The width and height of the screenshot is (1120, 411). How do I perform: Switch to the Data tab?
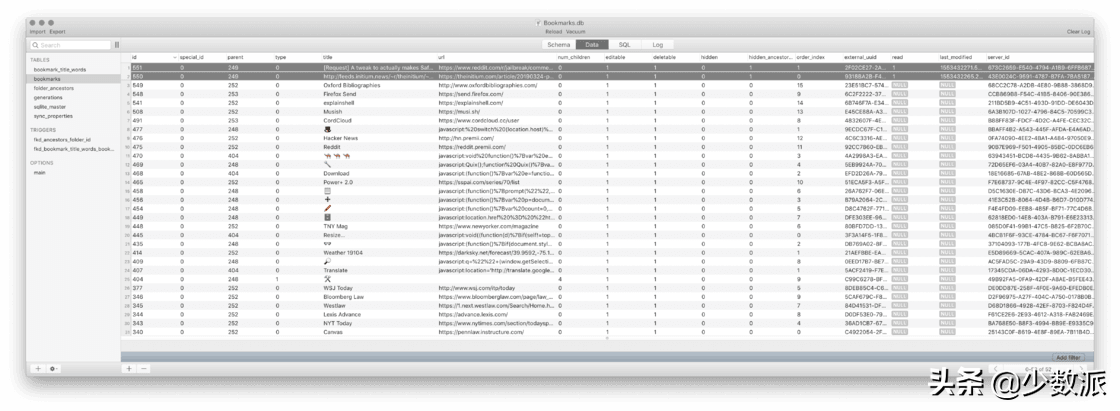coord(592,44)
